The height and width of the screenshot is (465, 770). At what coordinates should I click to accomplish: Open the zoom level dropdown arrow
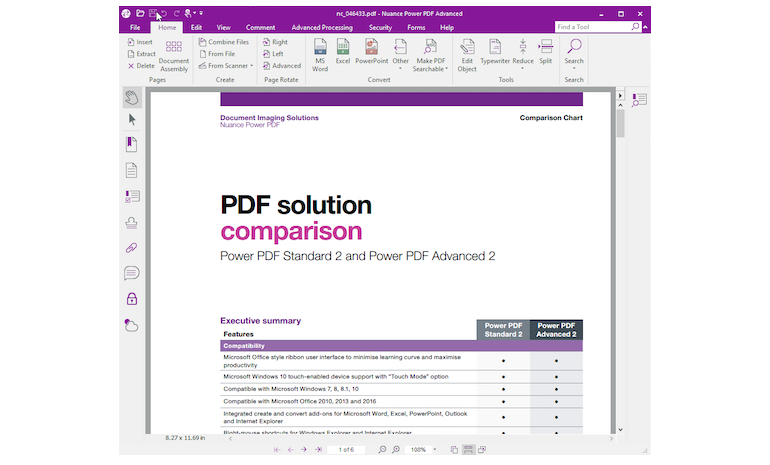click(435, 449)
